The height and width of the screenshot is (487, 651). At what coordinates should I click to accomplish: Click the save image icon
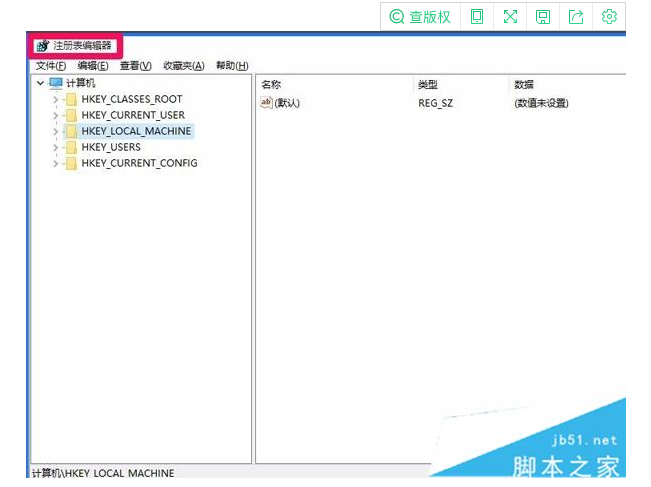[543, 17]
